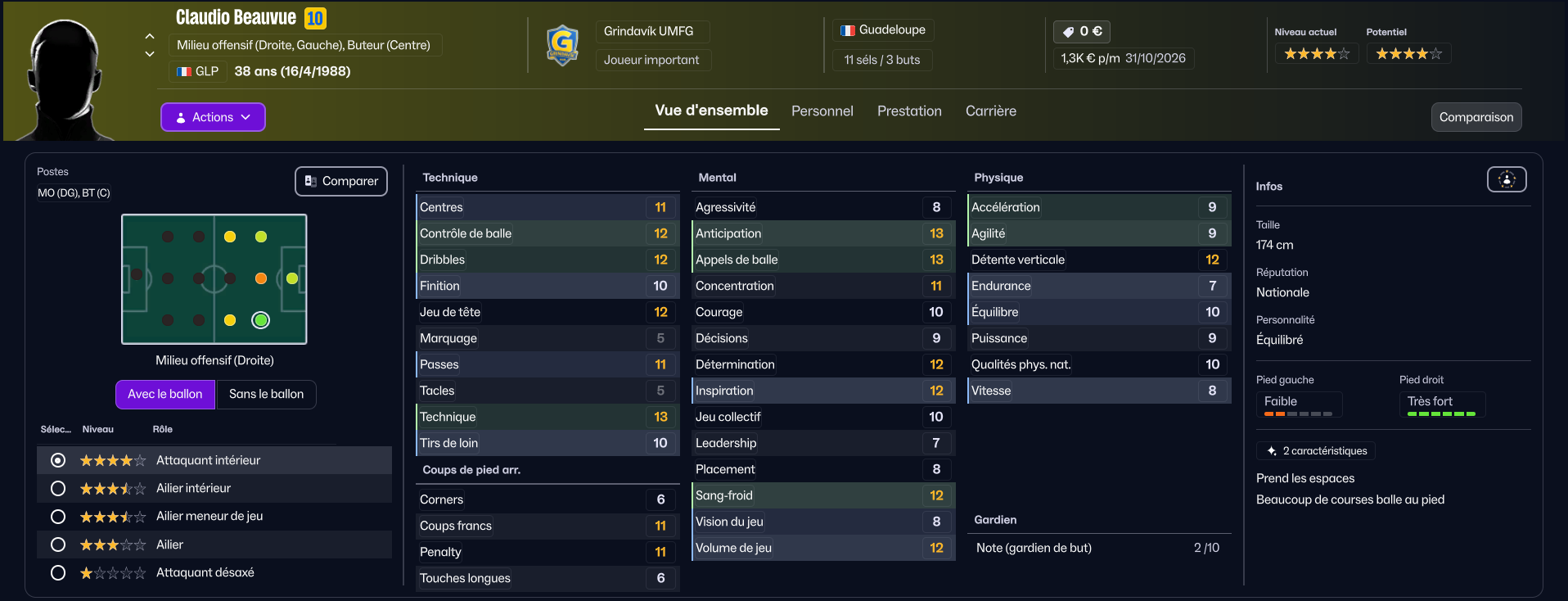Select the Ailier meneur de jeu radio
This screenshot has height=601, width=1568.
click(58, 517)
